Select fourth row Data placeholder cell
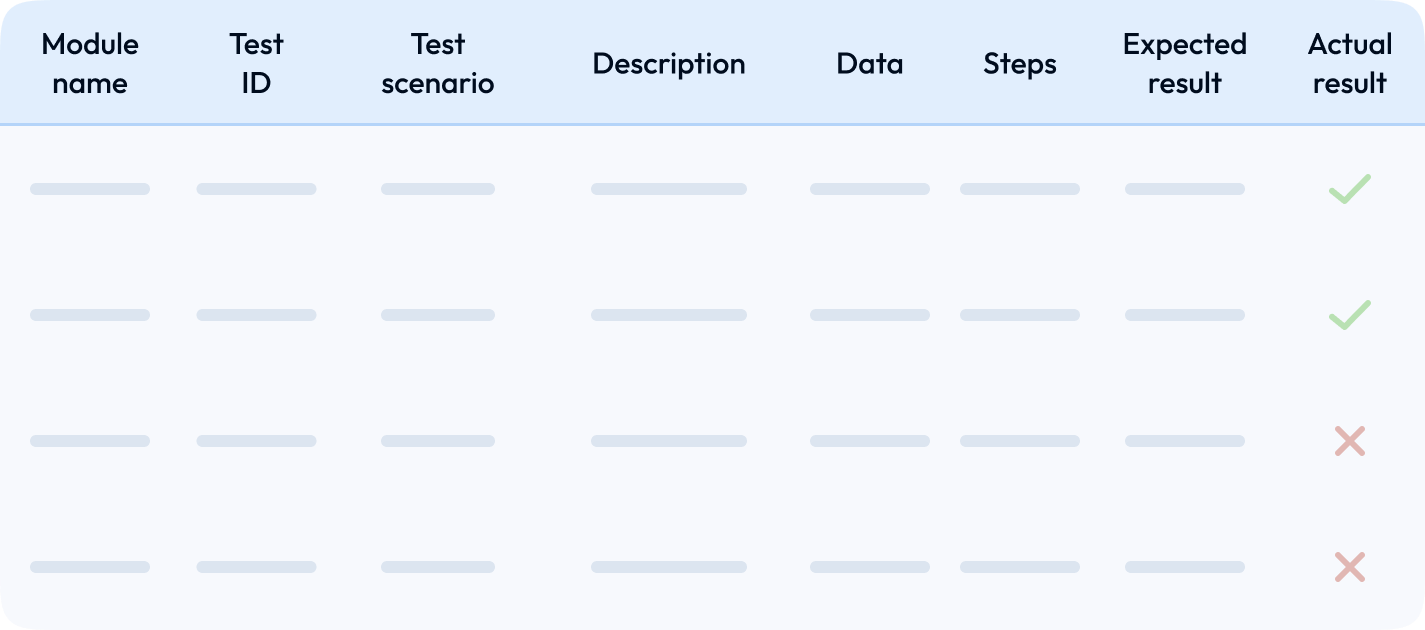The height and width of the screenshot is (630, 1425). [x=869, y=567]
